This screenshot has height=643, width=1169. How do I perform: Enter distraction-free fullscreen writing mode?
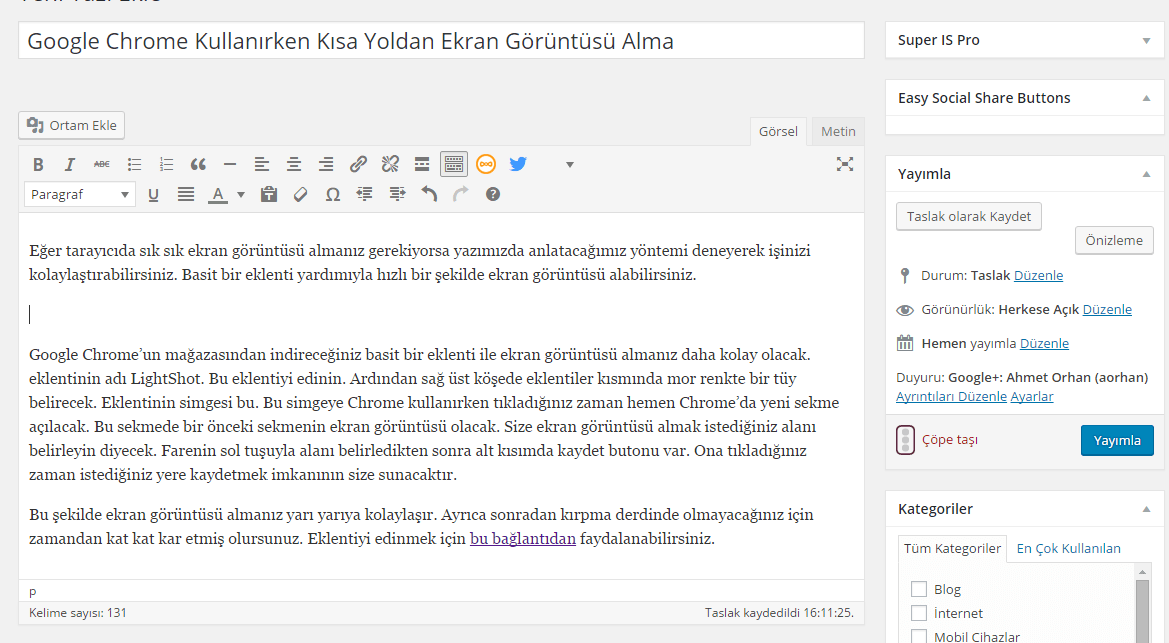pos(845,164)
